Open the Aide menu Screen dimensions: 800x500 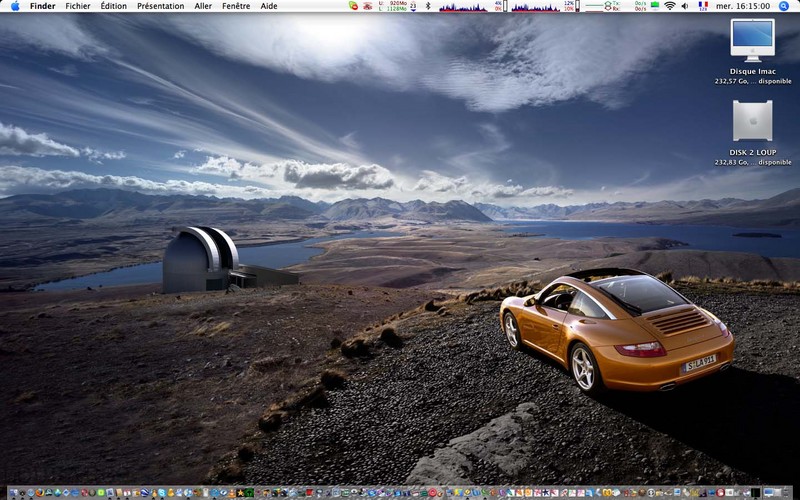[x=268, y=6]
